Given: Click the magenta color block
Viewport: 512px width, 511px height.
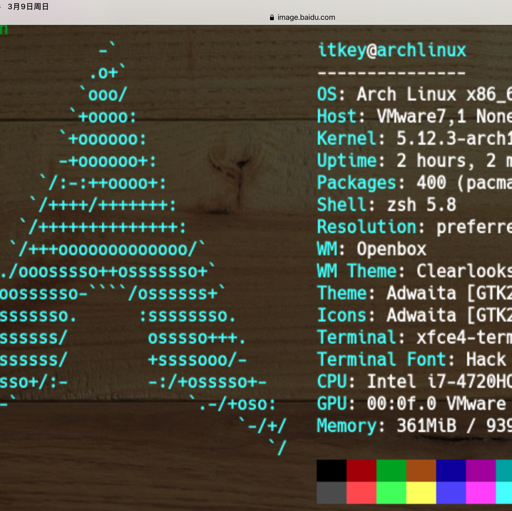Looking at the screenshot, I should click(481, 493).
